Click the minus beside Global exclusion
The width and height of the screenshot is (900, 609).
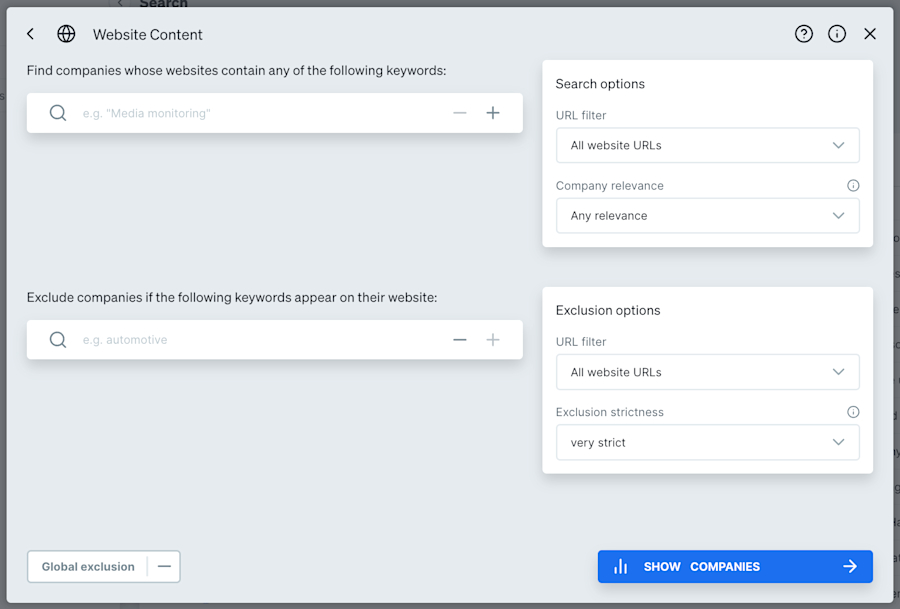[x=165, y=566]
